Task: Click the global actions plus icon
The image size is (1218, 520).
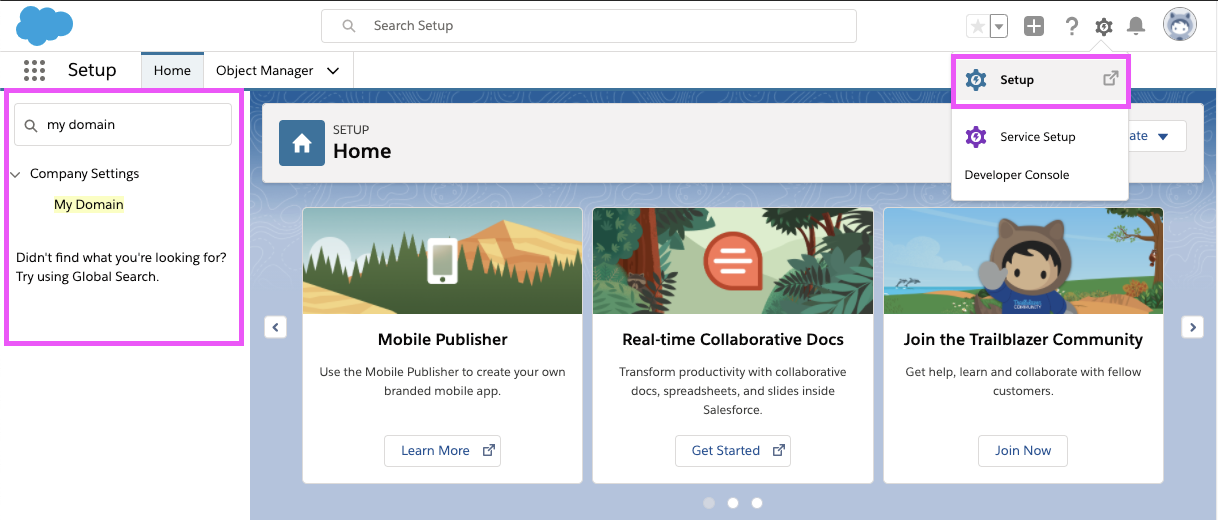Action: [x=1034, y=26]
